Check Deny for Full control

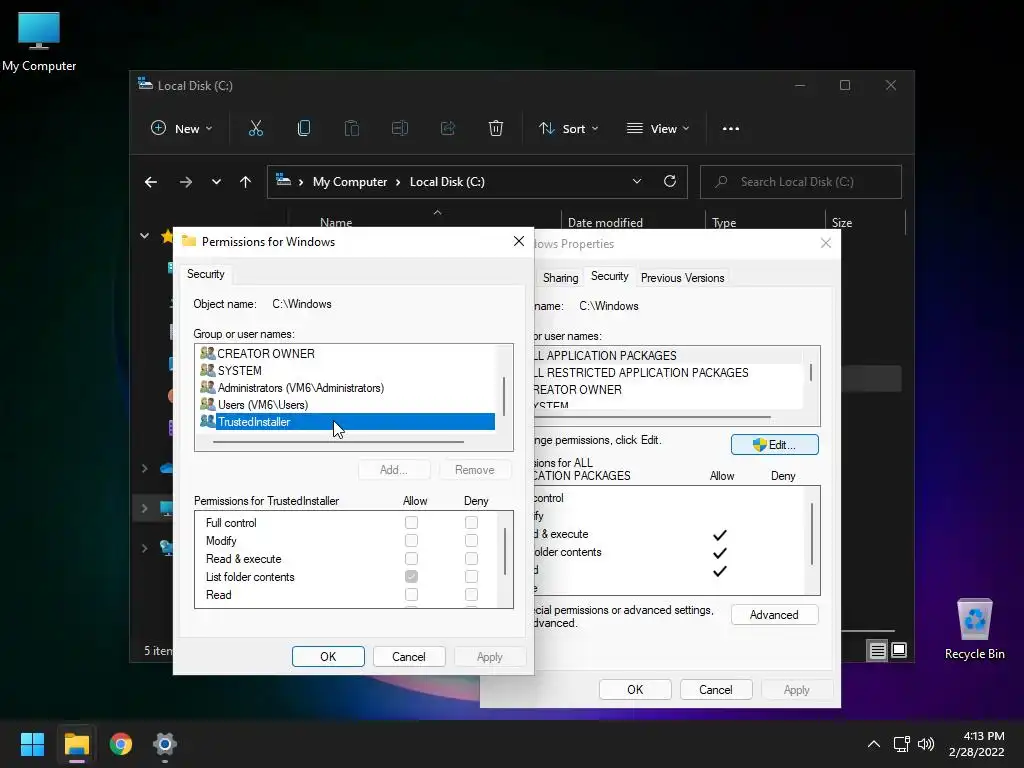point(472,522)
